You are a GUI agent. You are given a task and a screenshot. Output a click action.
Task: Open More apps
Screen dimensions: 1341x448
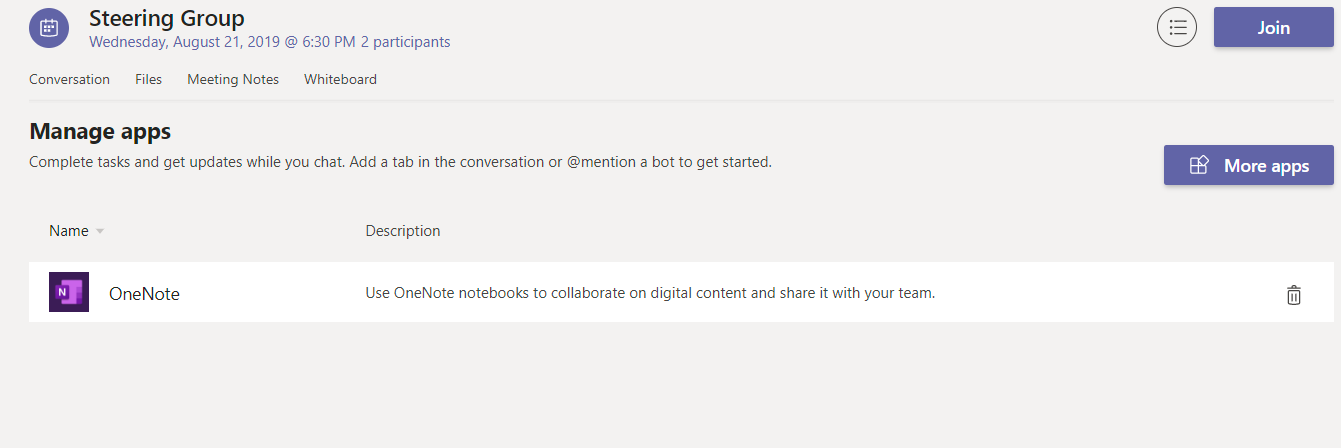click(1248, 166)
